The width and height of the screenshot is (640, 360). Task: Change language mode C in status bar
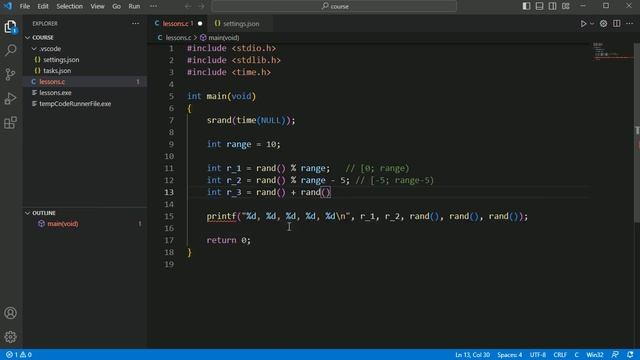[576, 355]
